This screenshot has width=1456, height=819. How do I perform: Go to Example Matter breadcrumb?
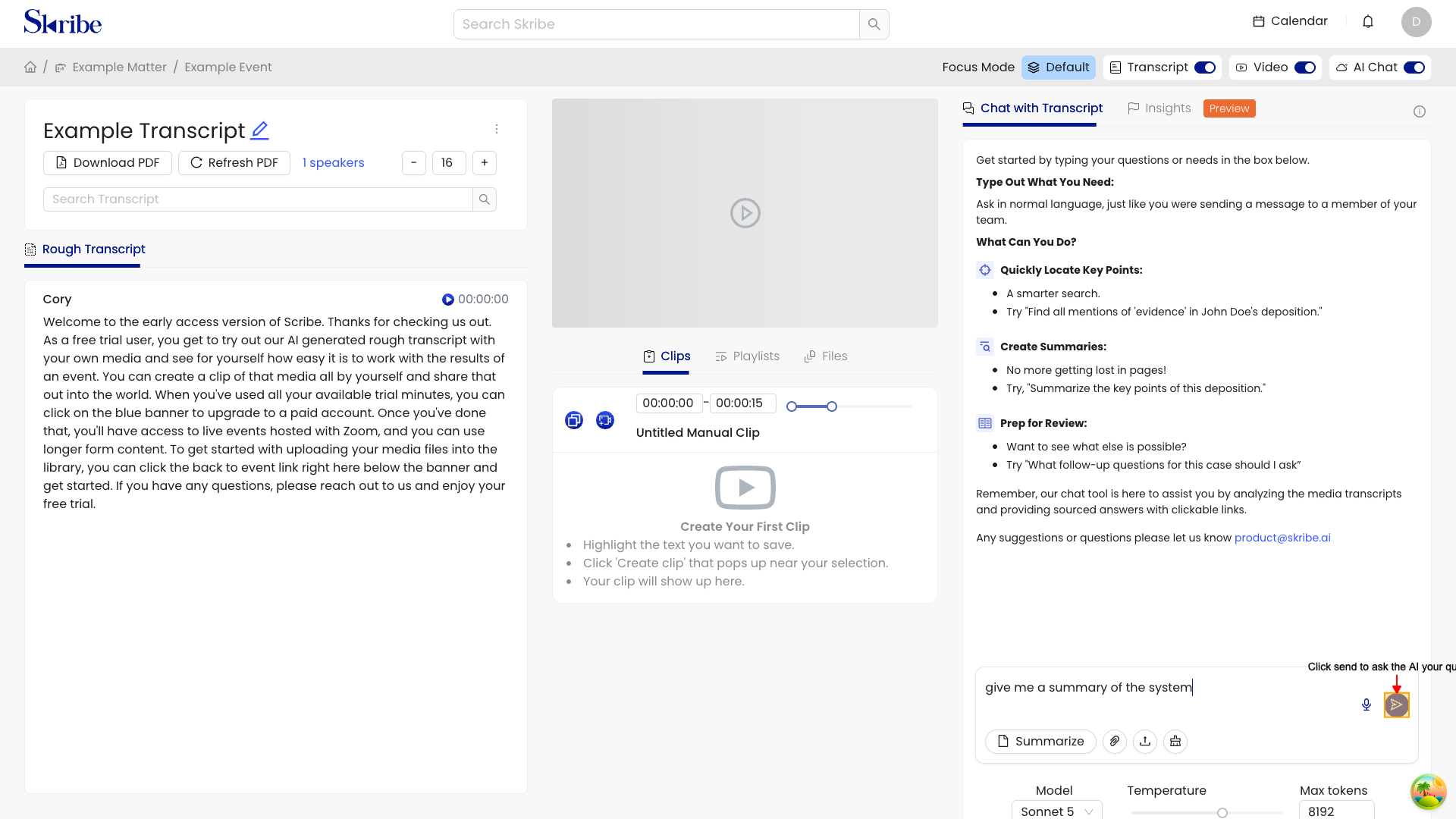click(x=119, y=67)
